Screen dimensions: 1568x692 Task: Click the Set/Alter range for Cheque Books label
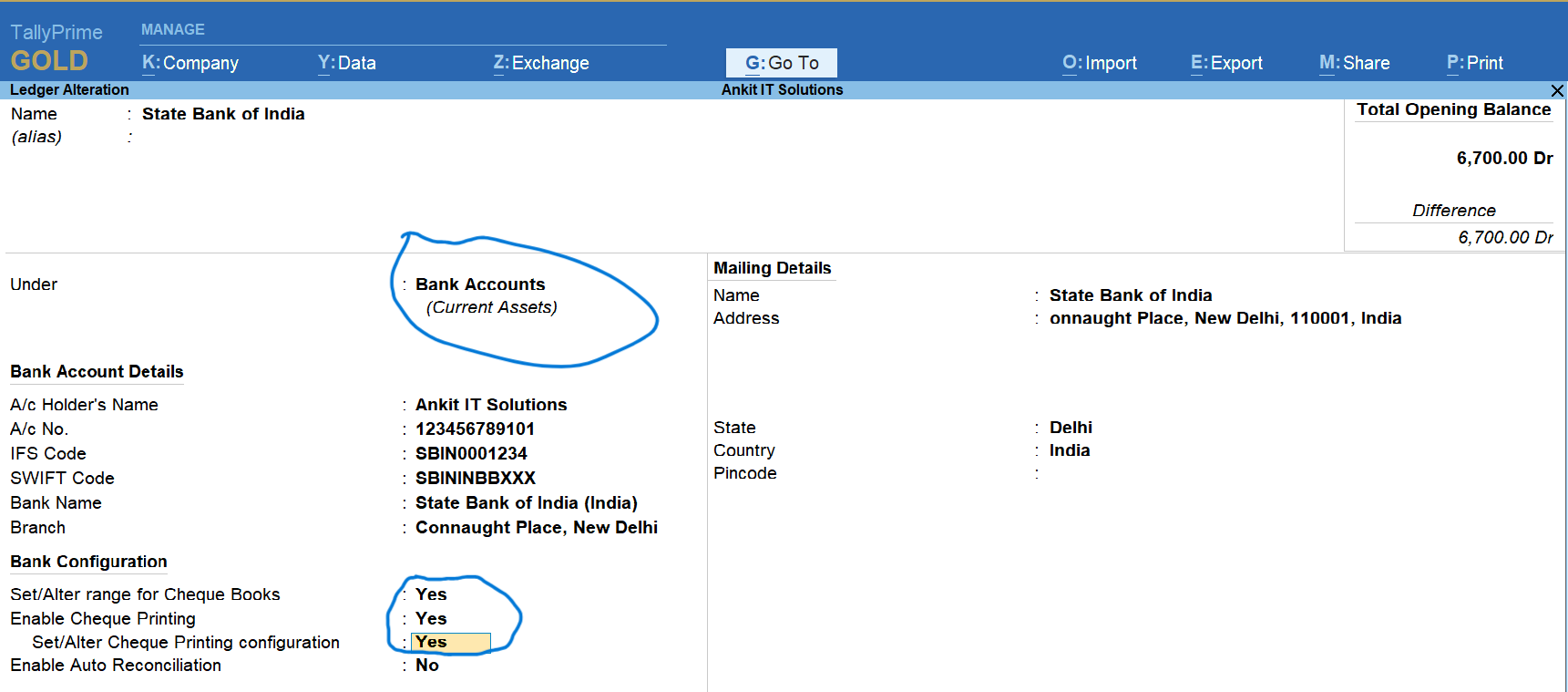[145, 594]
